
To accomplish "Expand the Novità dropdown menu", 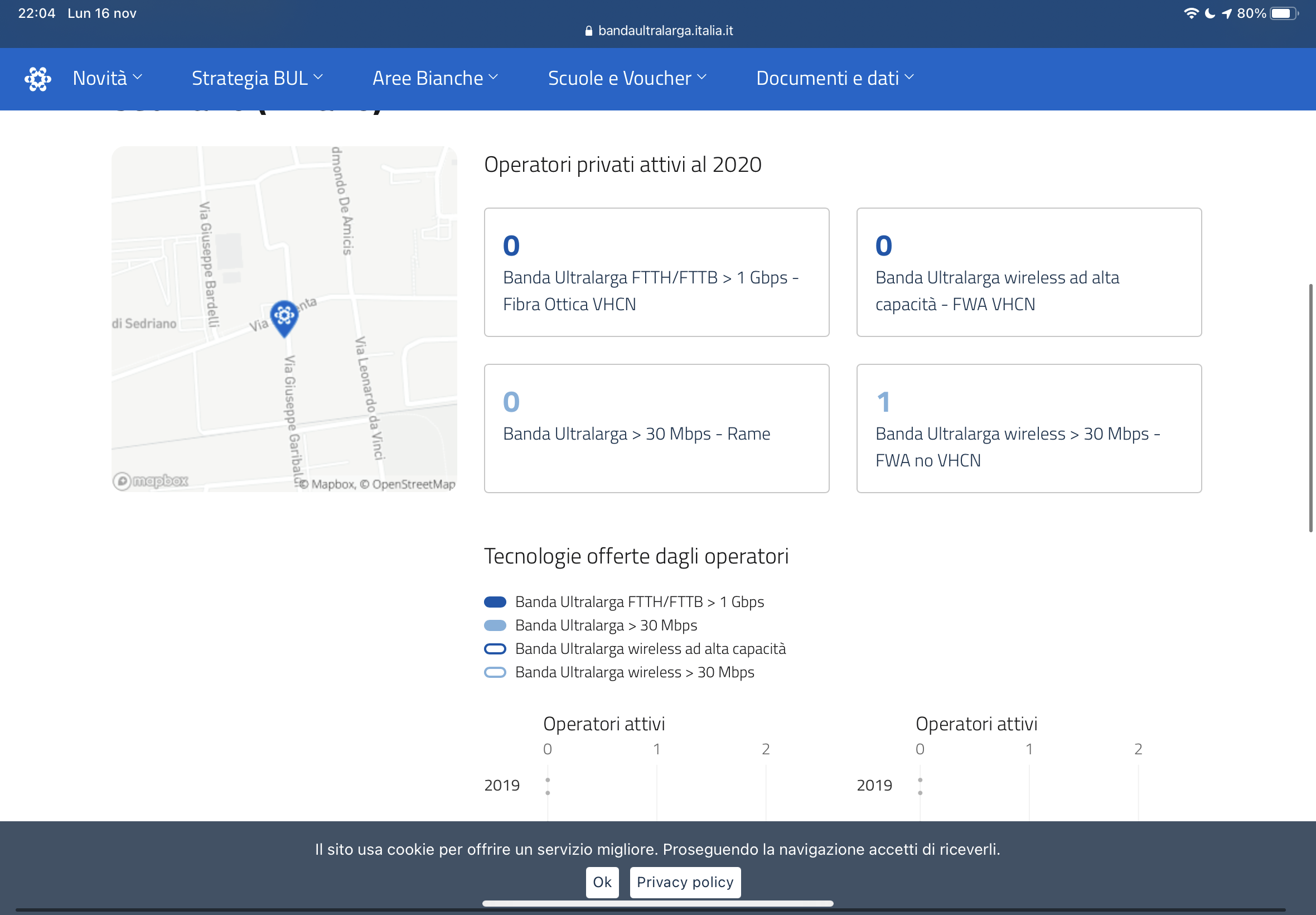I will 107,79.
